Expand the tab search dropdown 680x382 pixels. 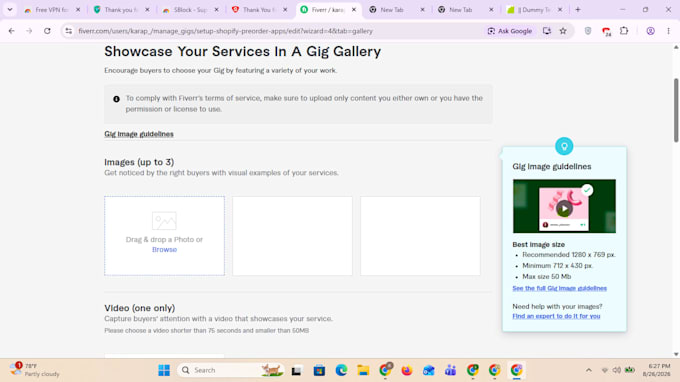click(10, 10)
